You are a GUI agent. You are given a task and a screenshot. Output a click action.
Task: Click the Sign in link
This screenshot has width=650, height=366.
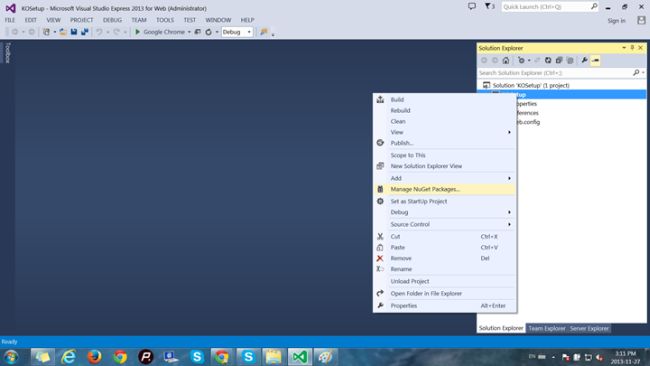616,21
